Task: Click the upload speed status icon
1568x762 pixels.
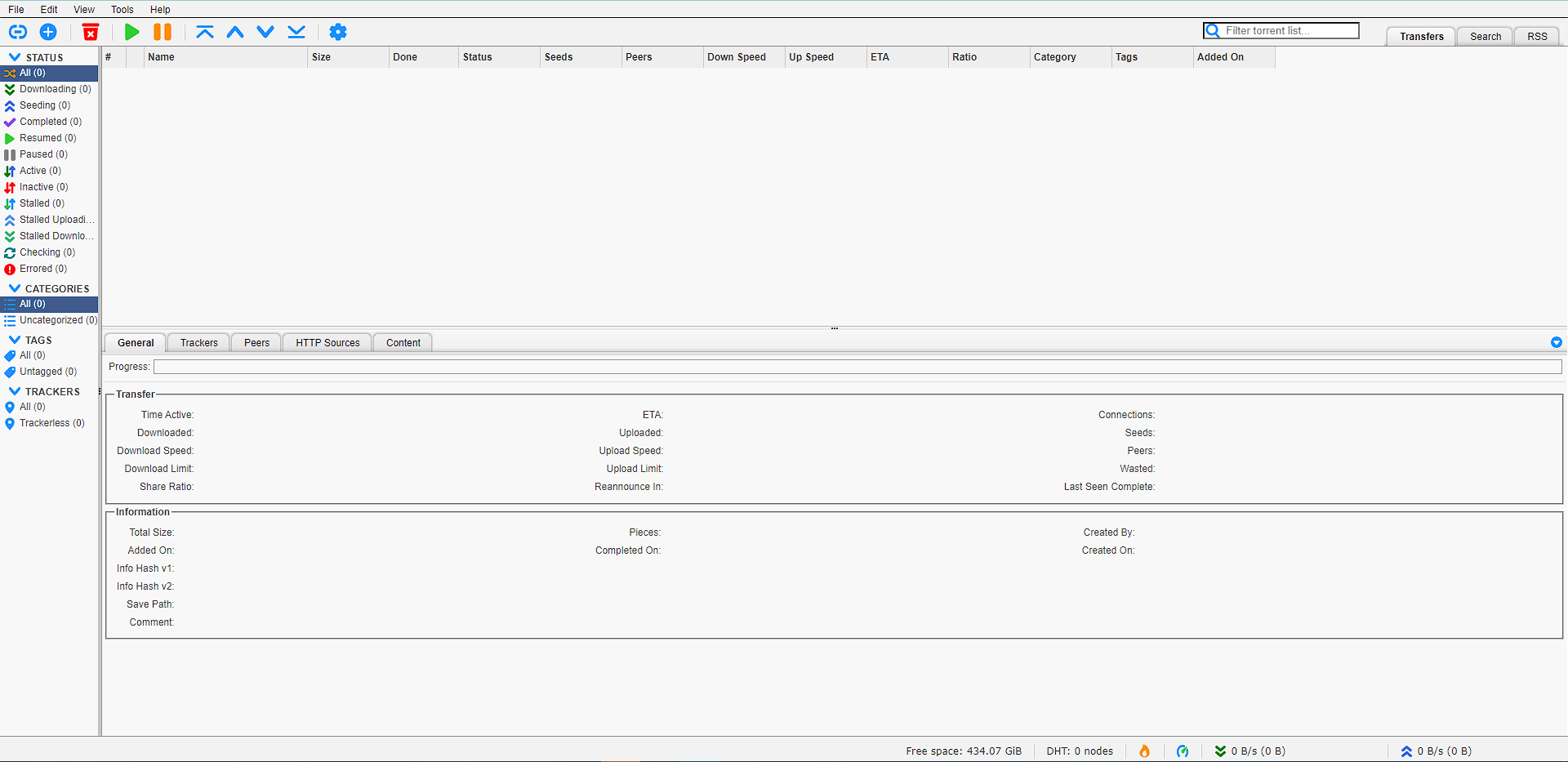Action: (1406, 751)
